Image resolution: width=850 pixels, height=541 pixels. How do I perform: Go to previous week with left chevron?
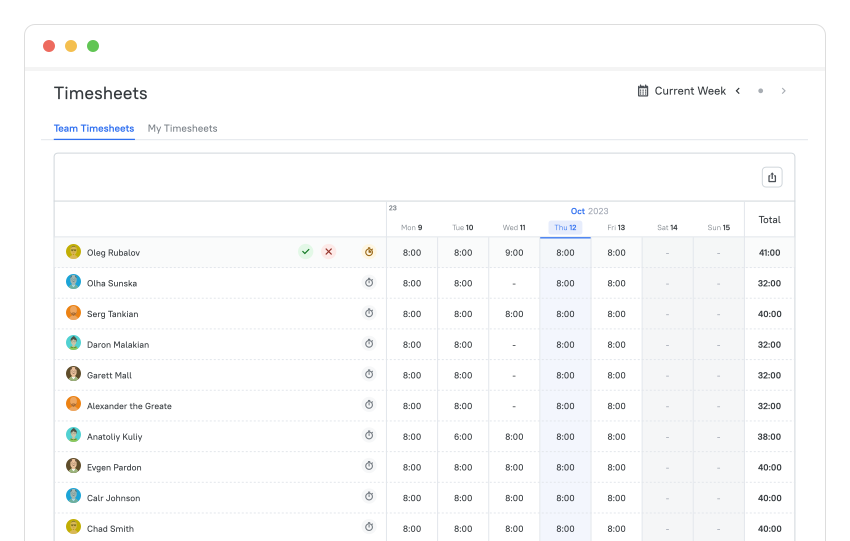738,91
